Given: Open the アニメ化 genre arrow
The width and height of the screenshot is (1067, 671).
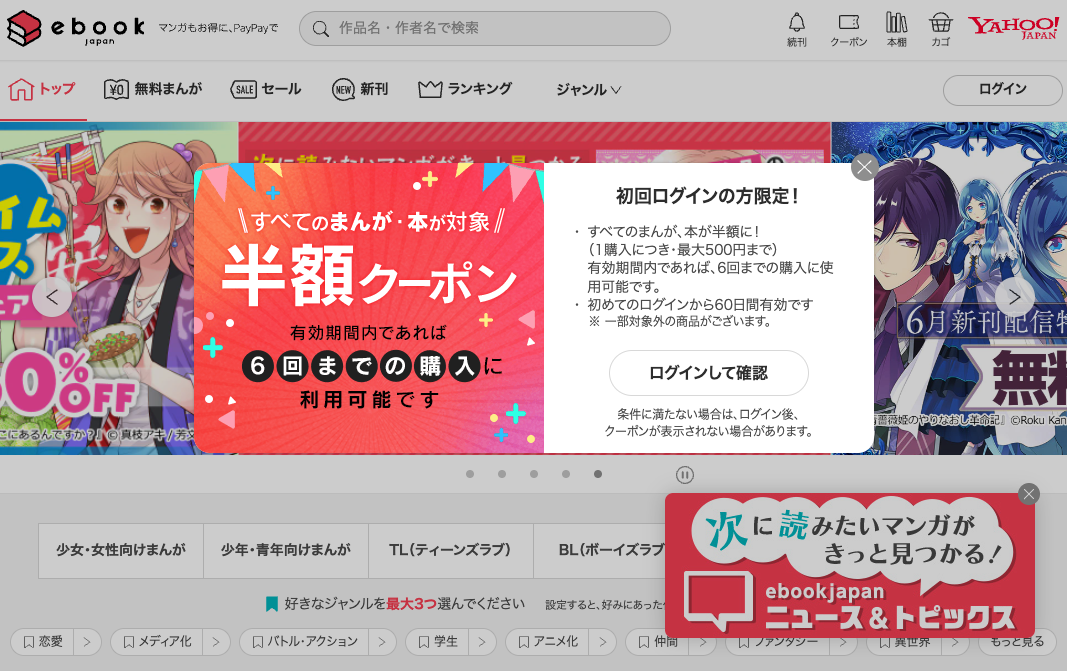Looking at the screenshot, I should 603,642.
